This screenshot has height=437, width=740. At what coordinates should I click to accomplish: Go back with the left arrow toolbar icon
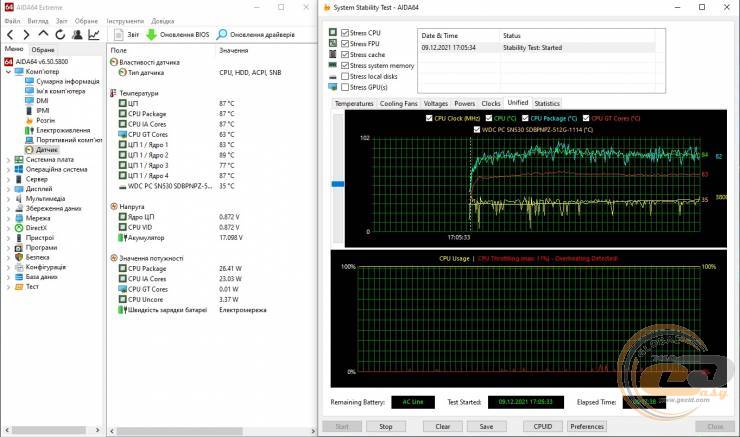pos(10,34)
